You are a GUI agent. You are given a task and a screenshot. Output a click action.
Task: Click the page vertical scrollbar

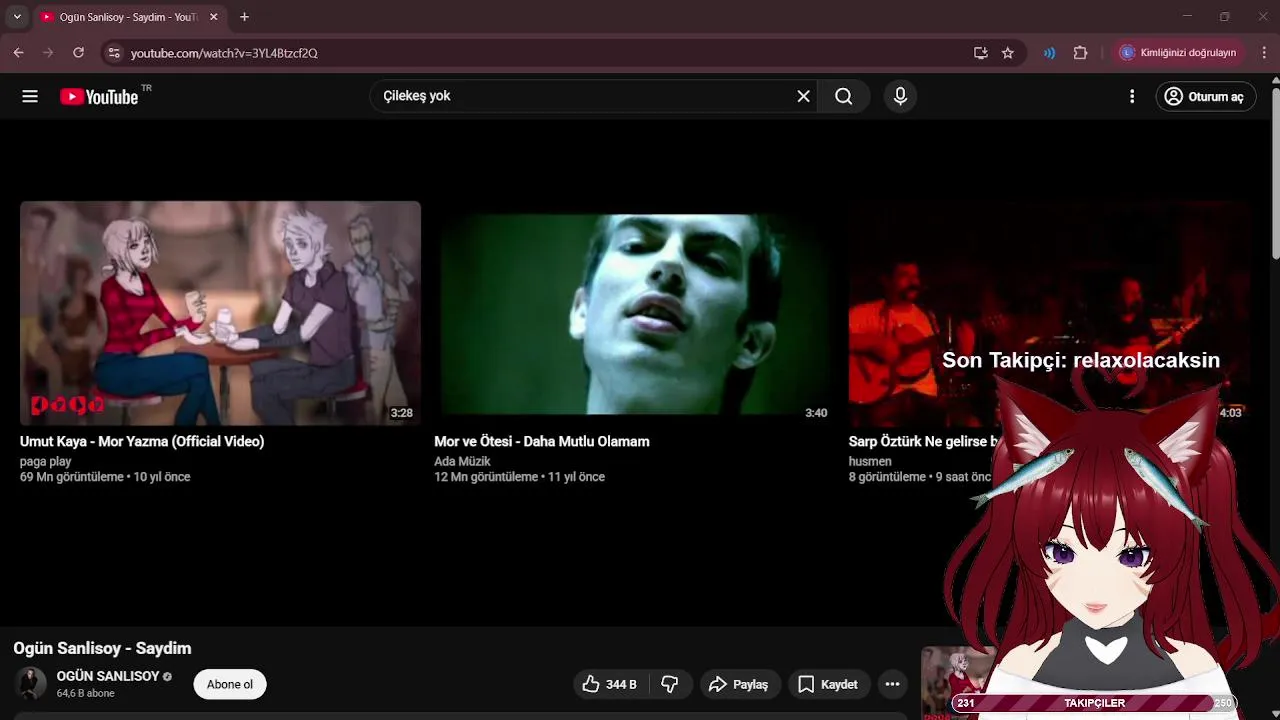pos(1275,175)
